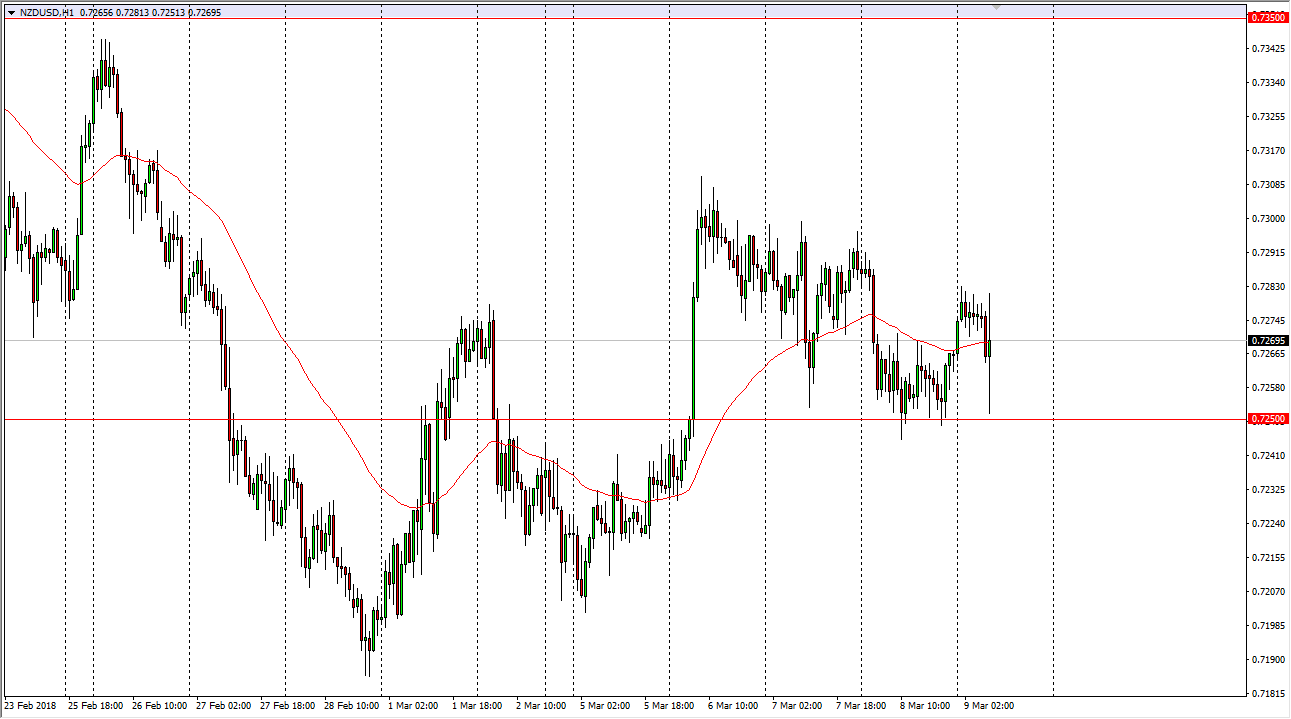Click the gray chart shift triangle marker

point(996,8)
